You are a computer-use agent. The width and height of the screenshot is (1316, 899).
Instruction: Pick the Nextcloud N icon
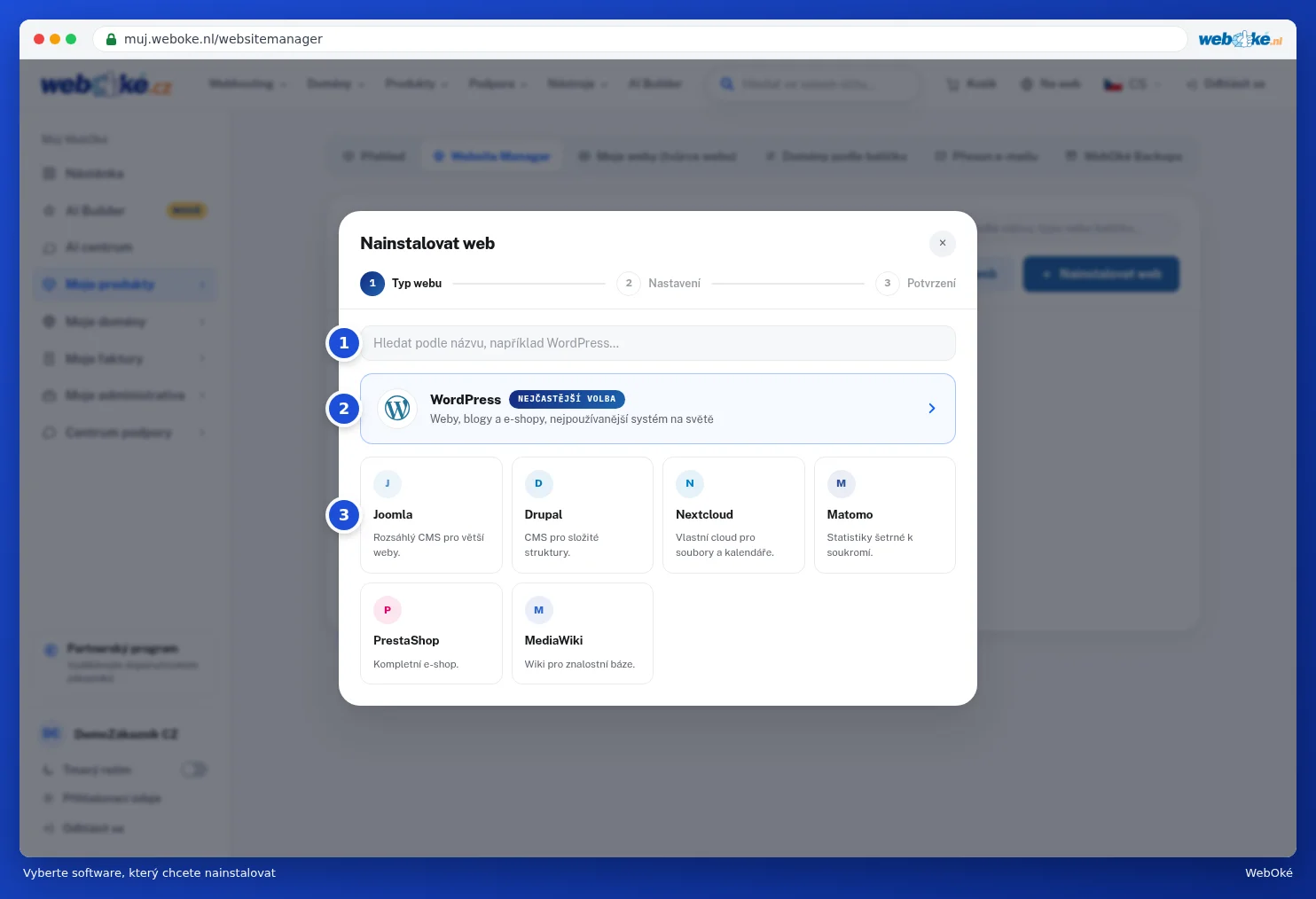point(690,484)
